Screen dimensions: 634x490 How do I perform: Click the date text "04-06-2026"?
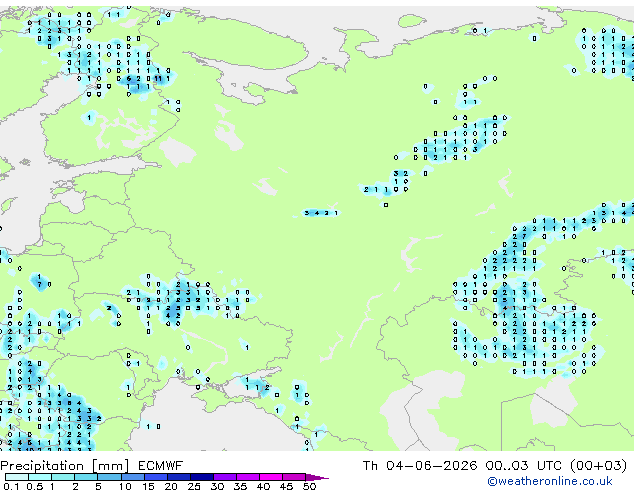[x=431, y=466]
